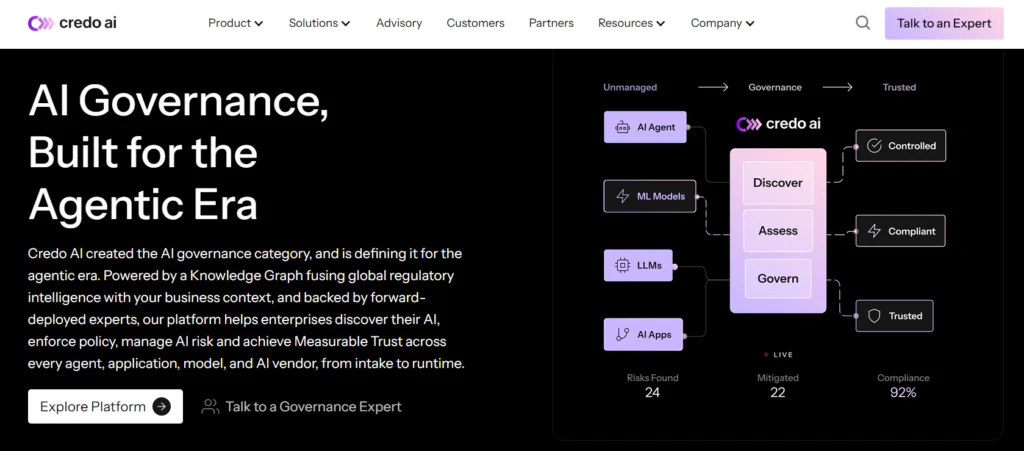1024x451 pixels.
Task: Click the red LIVE indicator dot
Action: pos(766,355)
